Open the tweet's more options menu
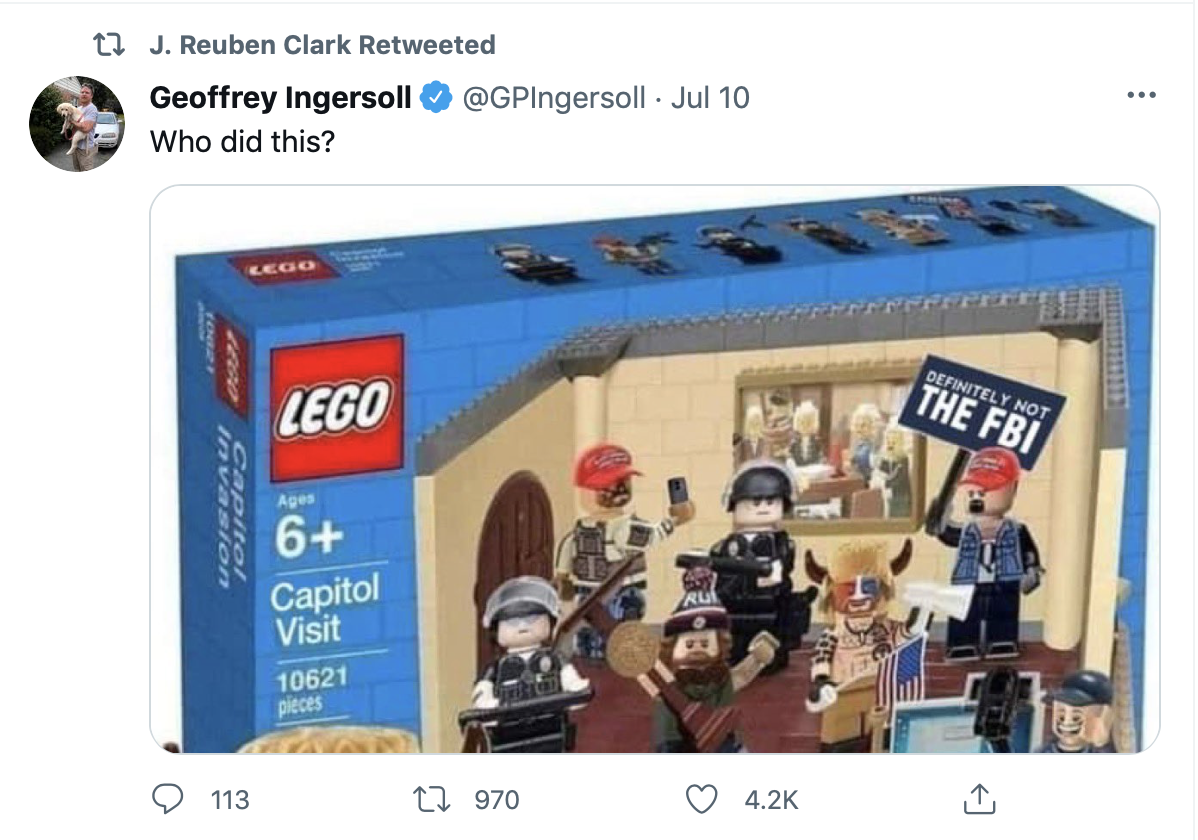Viewport: 1198px width, 840px height. tap(1140, 97)
